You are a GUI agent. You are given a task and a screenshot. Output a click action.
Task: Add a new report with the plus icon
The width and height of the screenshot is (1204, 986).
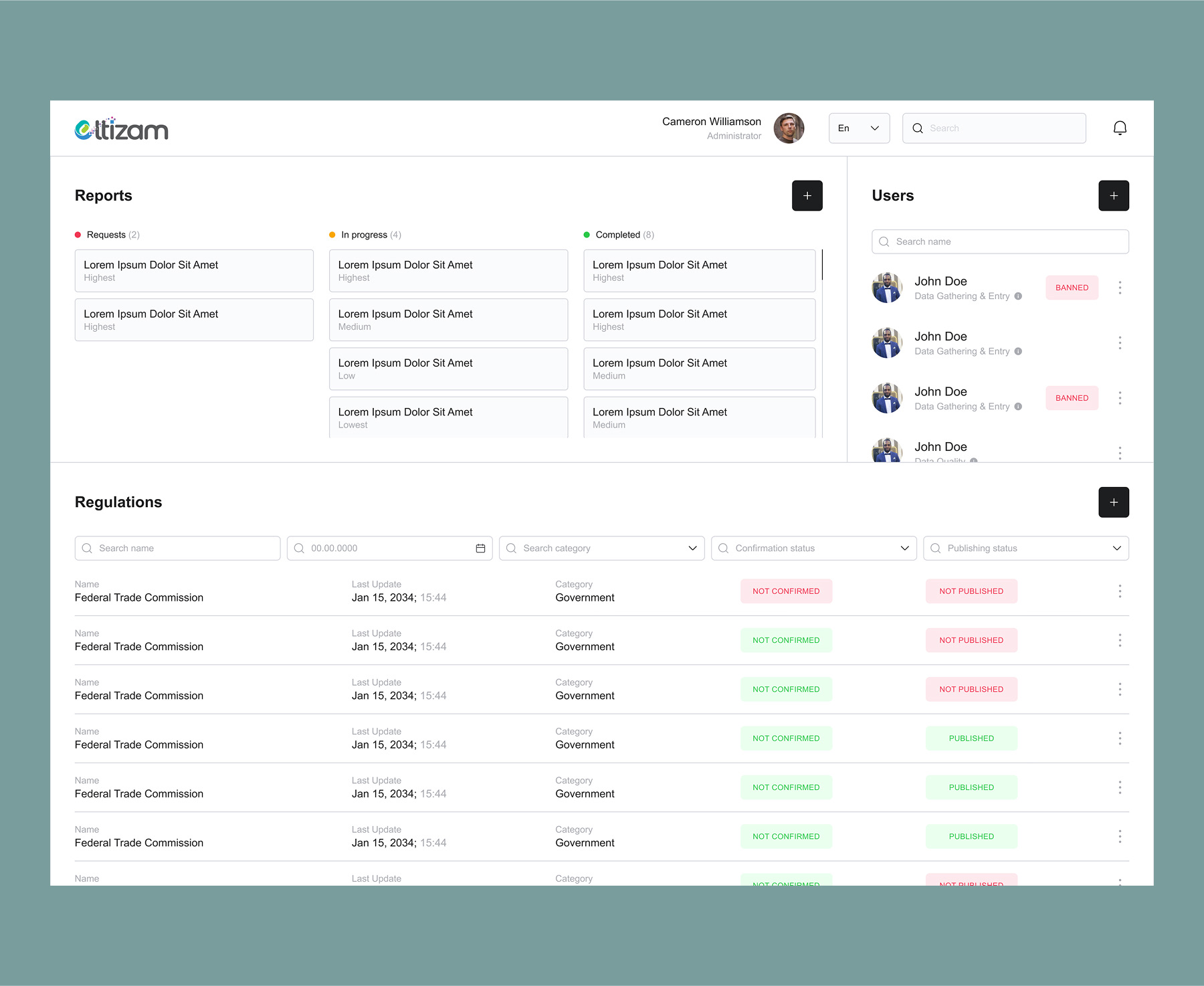(x=807, y=195)
